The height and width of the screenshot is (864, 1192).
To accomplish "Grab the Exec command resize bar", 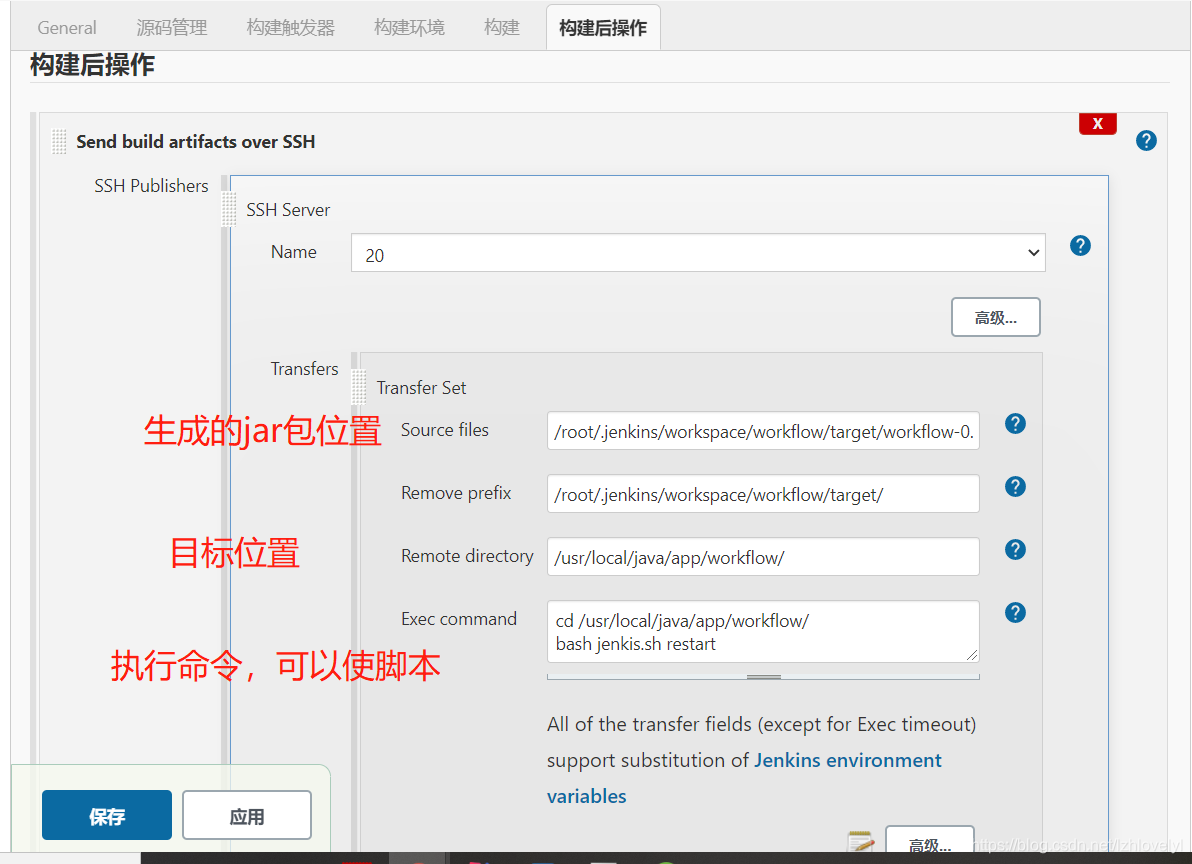I will click(763, 676).
